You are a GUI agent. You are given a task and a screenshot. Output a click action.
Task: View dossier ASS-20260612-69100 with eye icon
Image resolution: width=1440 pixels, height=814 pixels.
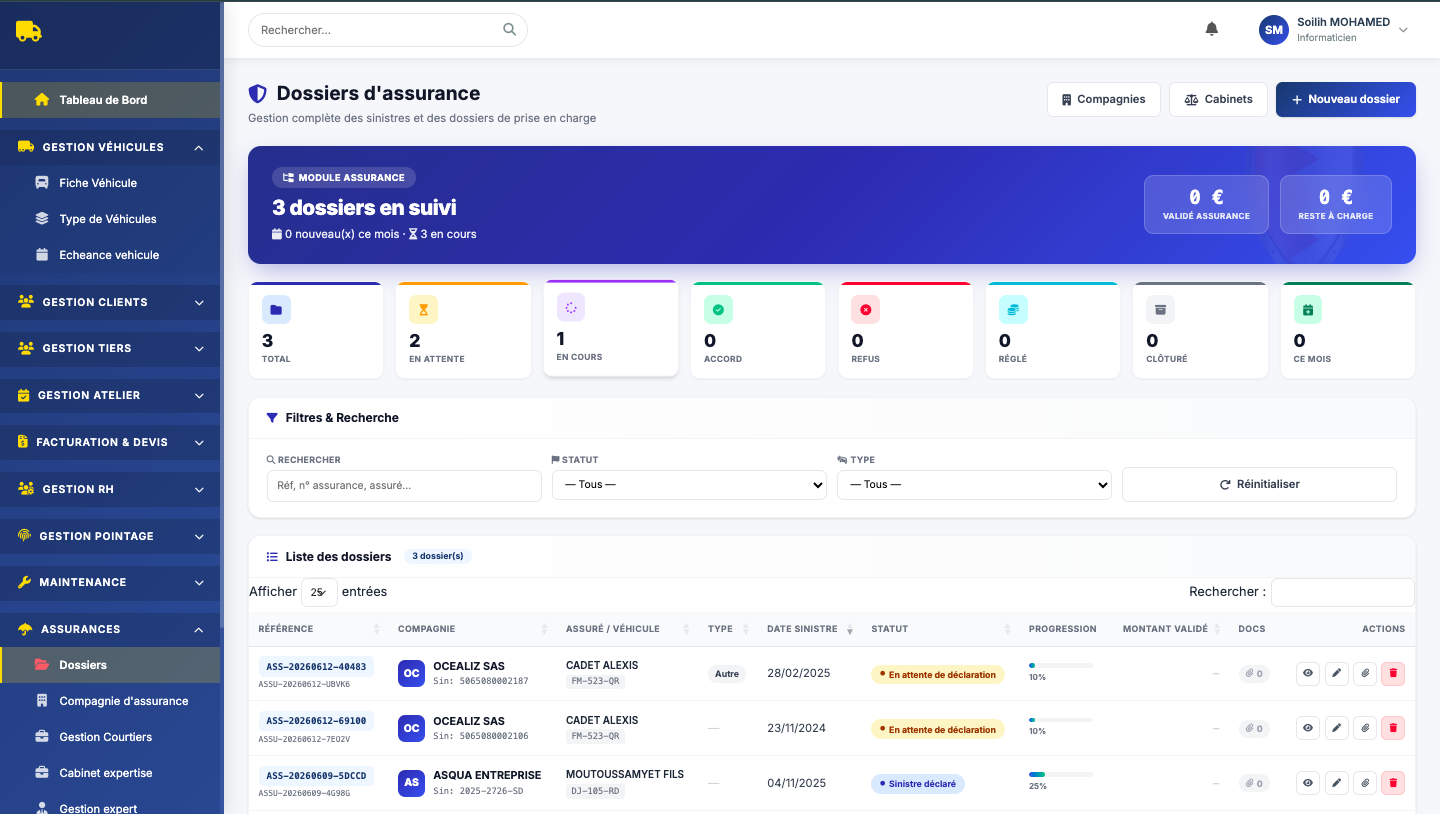(x=1308, y=728)
